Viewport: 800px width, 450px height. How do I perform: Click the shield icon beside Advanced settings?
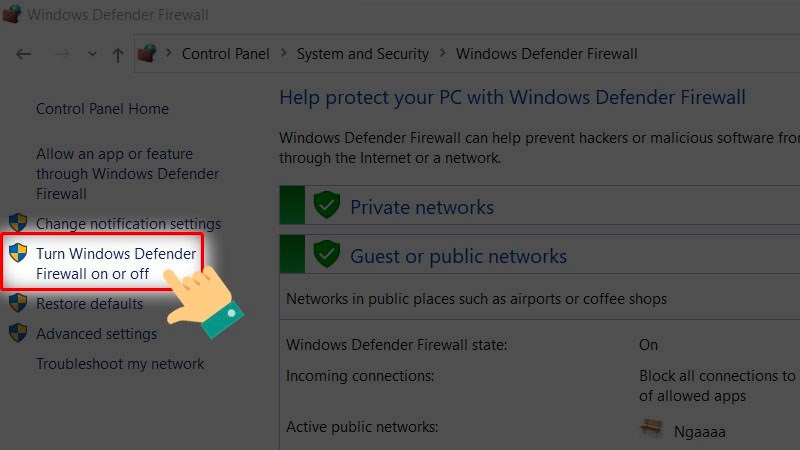18,333
